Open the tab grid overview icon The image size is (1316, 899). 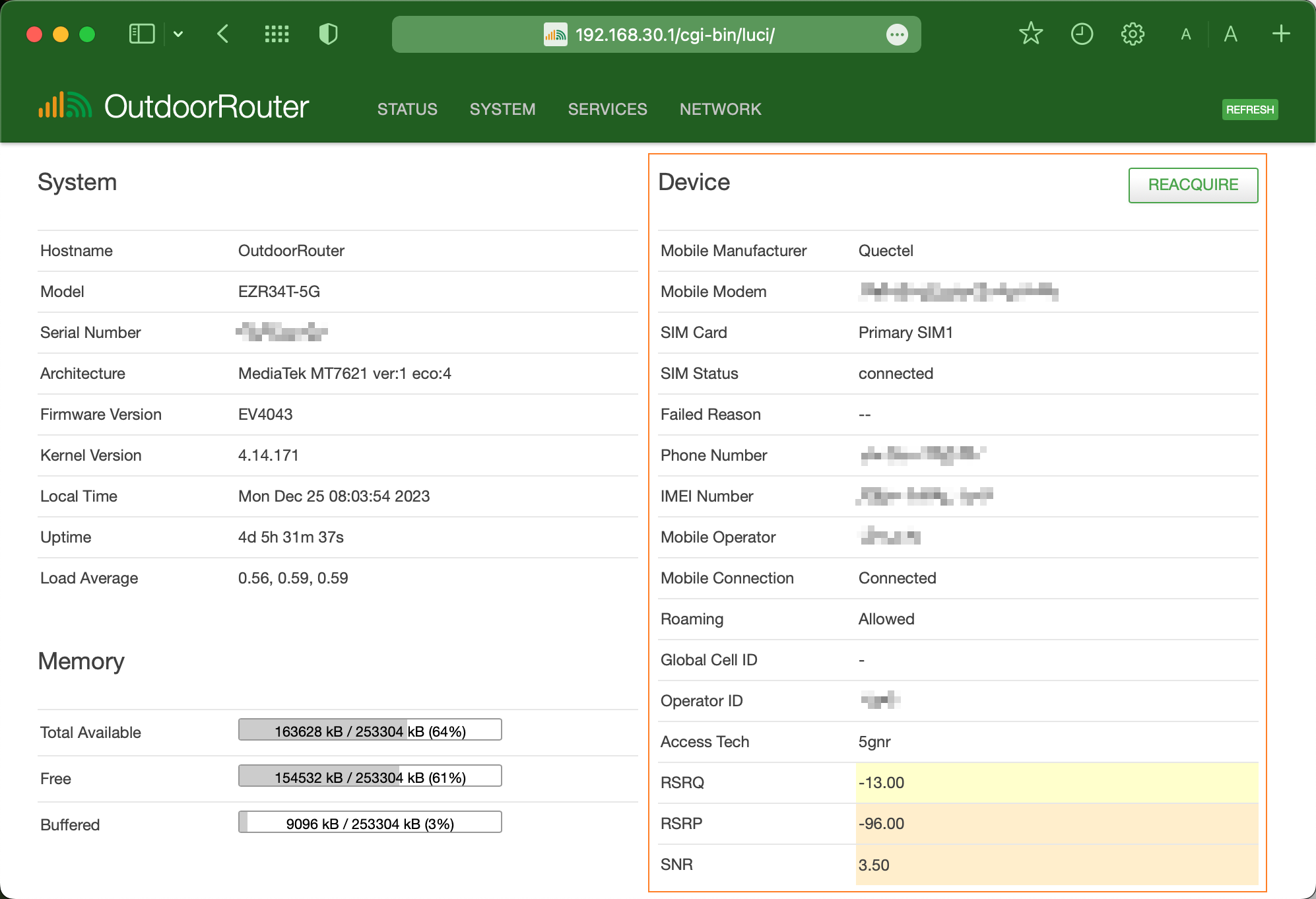pos(277,34)
